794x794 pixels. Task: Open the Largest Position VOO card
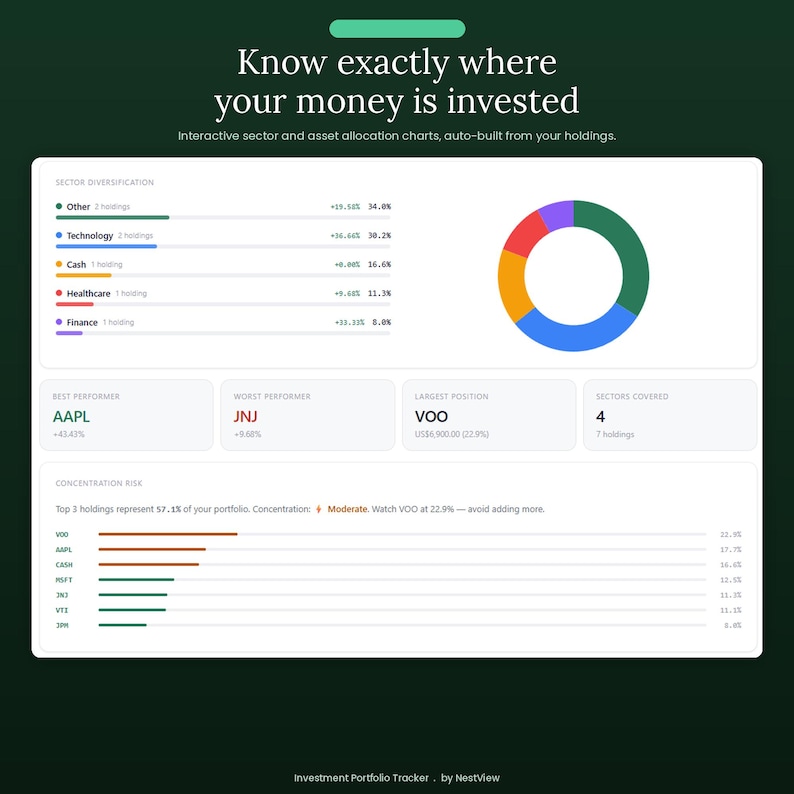pyautogui.click(x=489, y=415)
